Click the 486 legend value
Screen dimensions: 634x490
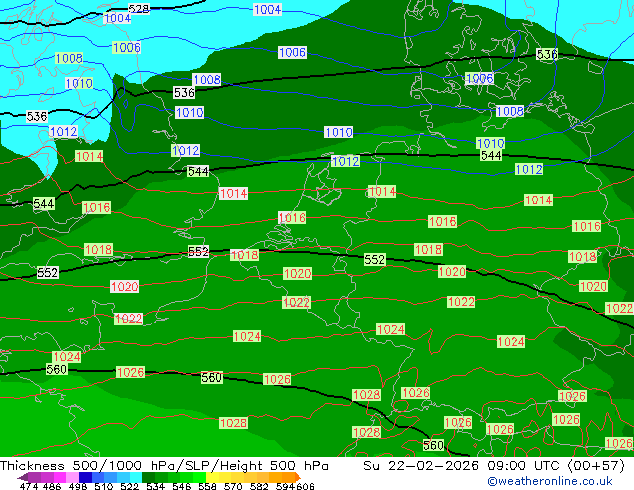tap(52, 486)
